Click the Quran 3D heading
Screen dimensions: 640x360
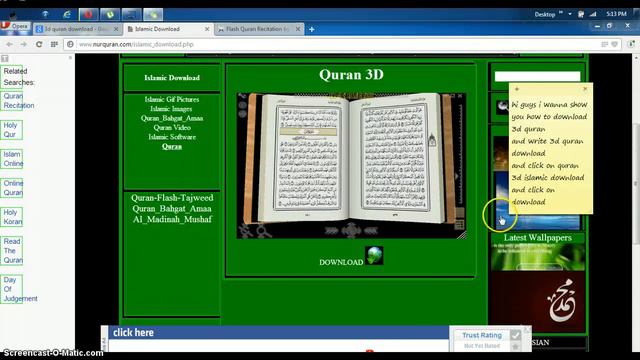(x=351, y=75)
